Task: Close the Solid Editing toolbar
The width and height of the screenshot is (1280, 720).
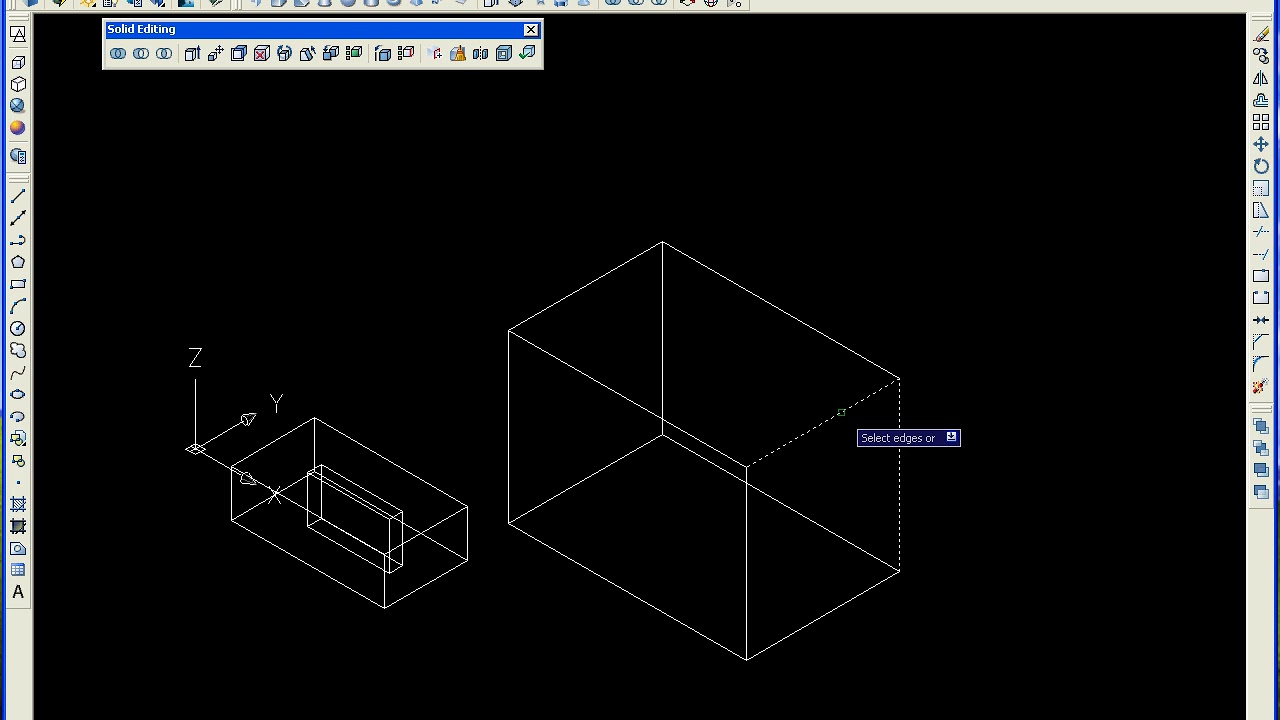Action: 531,30
